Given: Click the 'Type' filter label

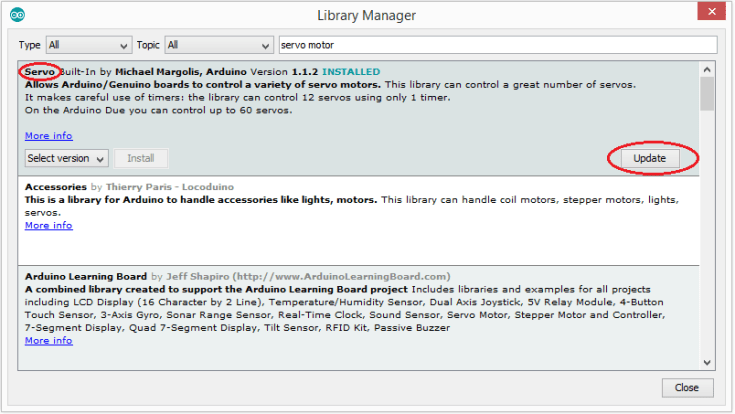Looking at the screenshot, I should (30, 45).
